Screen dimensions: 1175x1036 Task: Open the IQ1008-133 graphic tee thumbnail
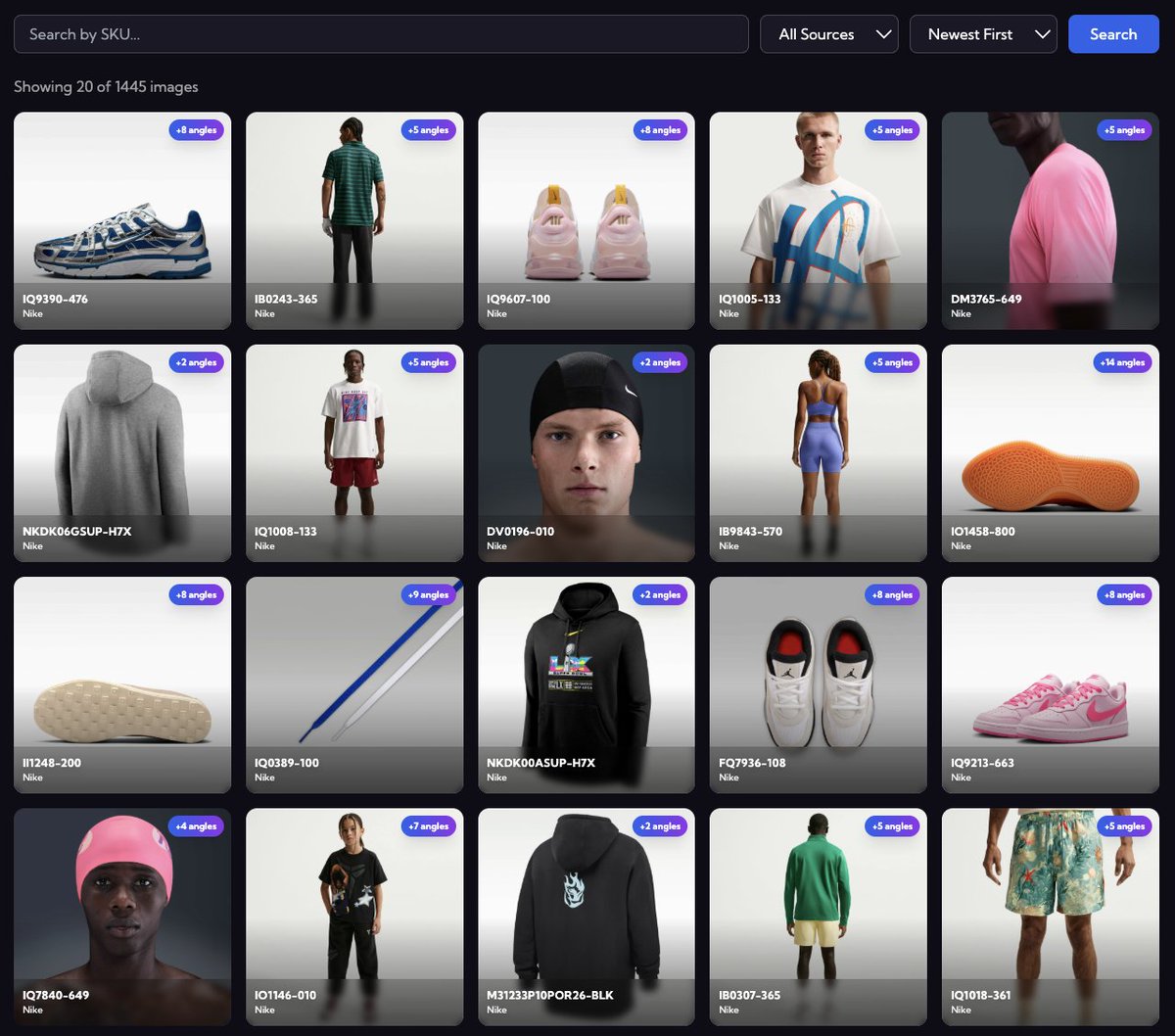click(x=354, y=452)
